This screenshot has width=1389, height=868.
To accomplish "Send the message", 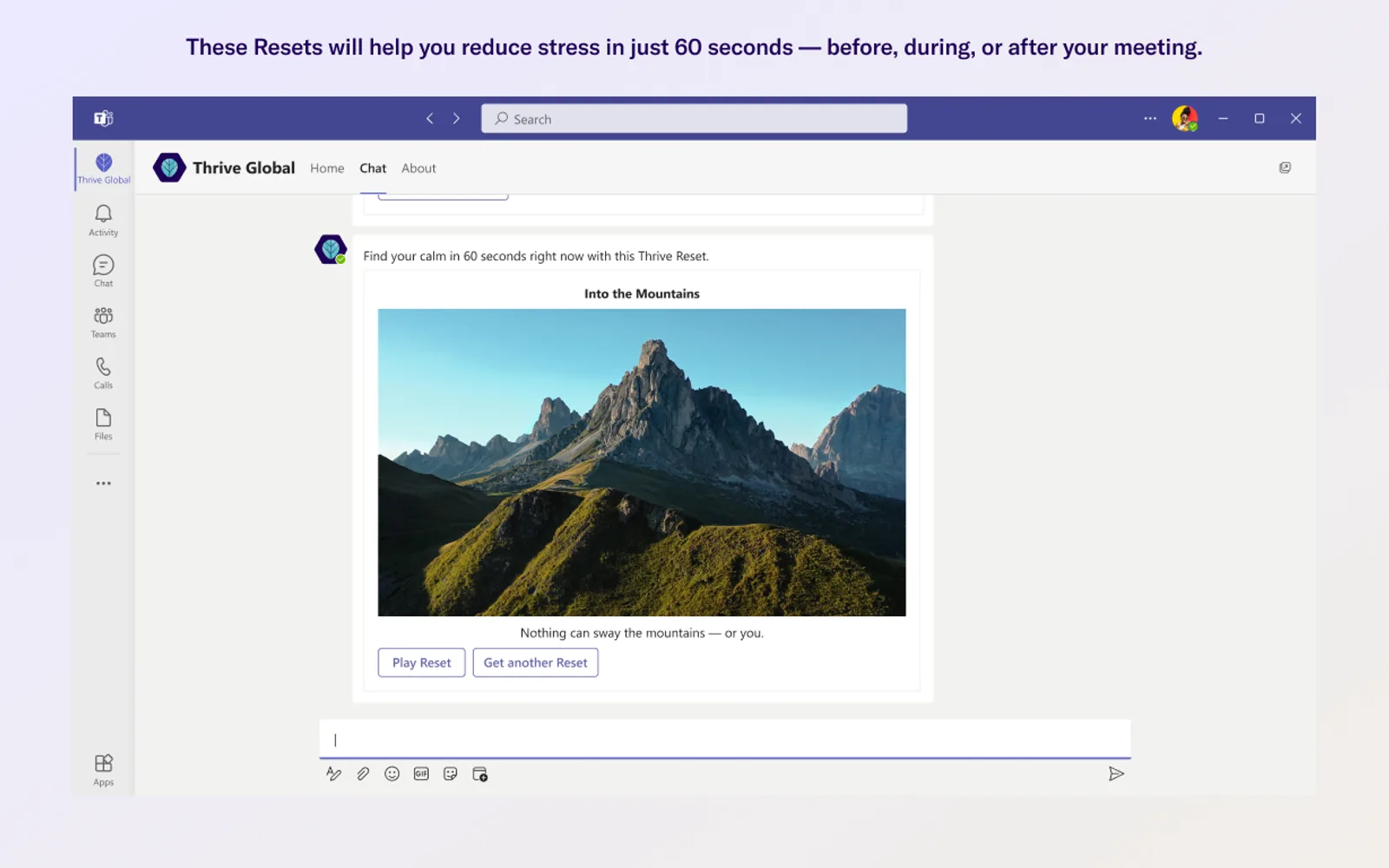I will (1116, 773).
